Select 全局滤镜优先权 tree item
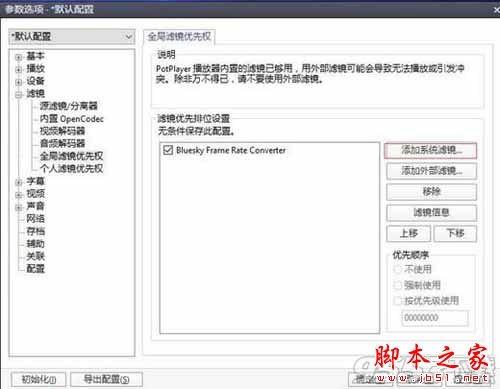500x389 pixels. 71,156
